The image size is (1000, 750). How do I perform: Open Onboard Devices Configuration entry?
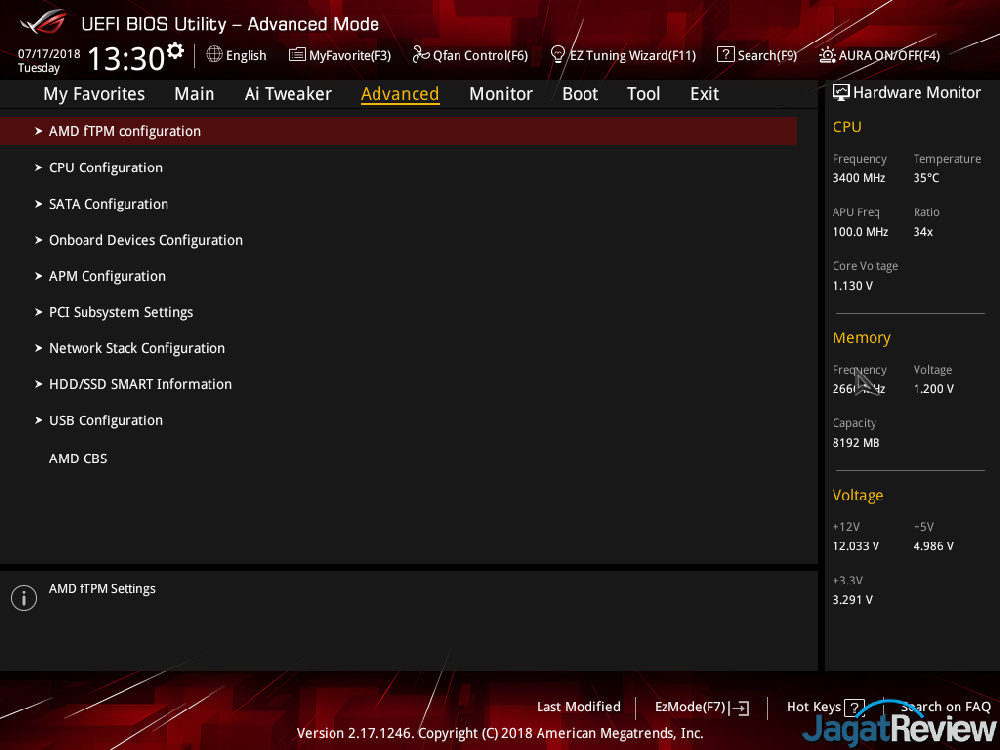pyautogui.click(x=145, y=240)
